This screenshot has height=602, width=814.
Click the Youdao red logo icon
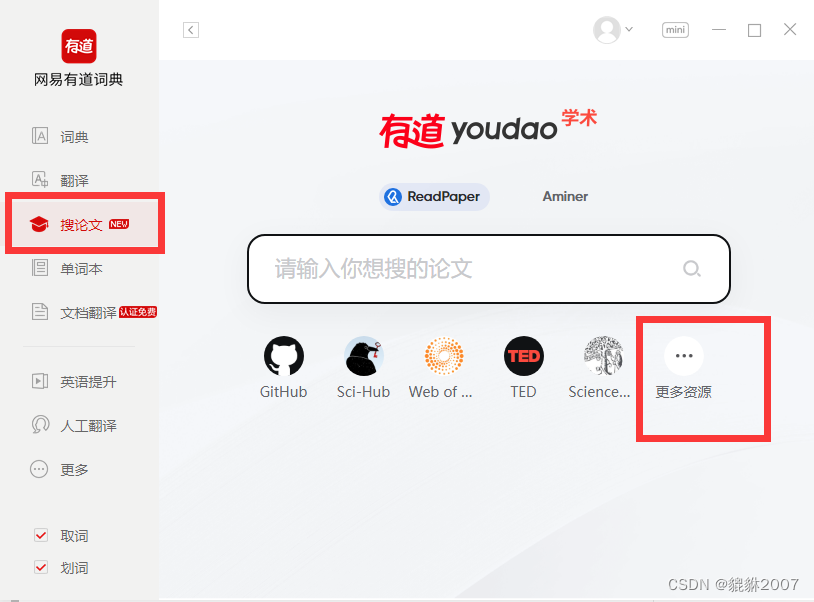[x=79, y=46]
